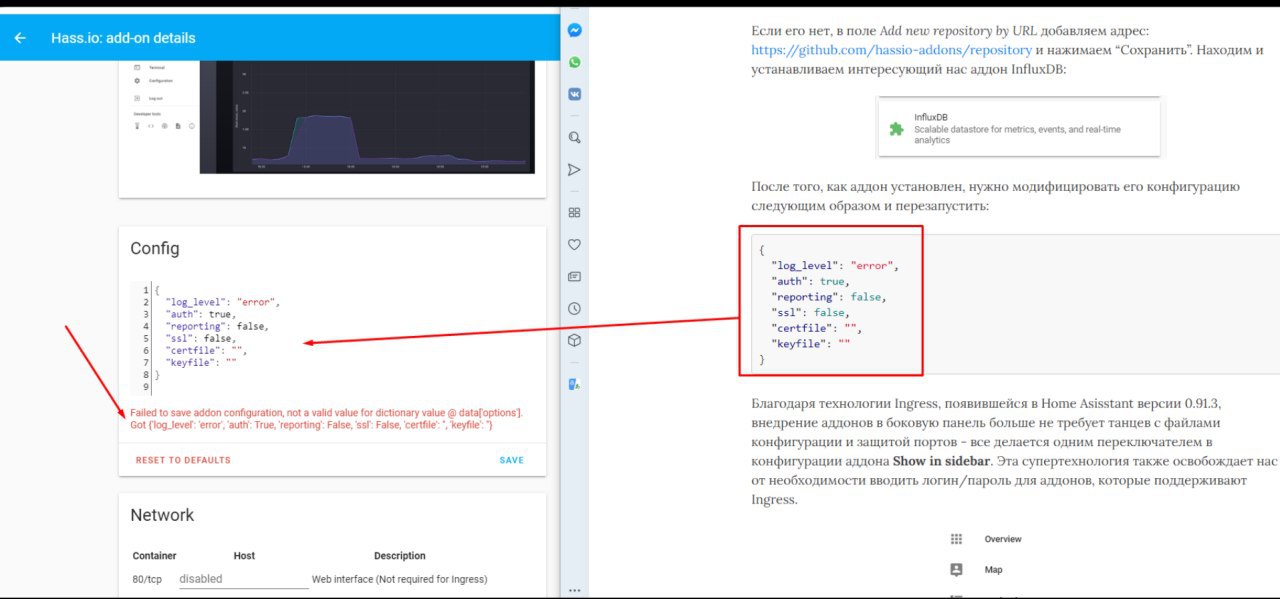Click Scalable datastore for metrics description
The image size is (1280, 599).
(1017, 134)
